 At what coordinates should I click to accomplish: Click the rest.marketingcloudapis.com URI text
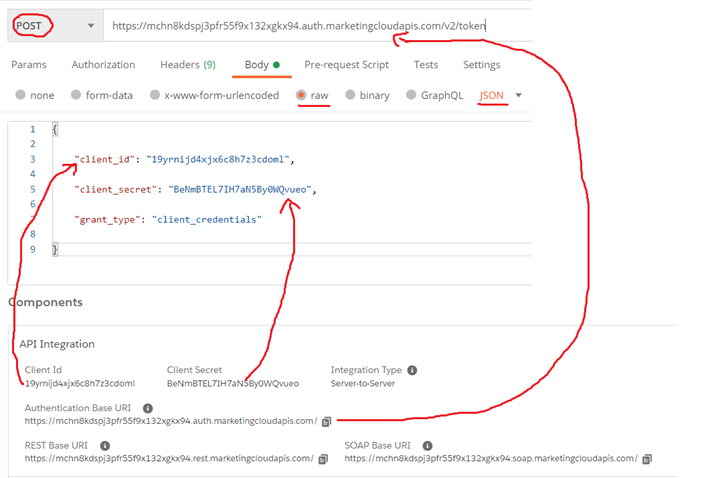(169, 459)
